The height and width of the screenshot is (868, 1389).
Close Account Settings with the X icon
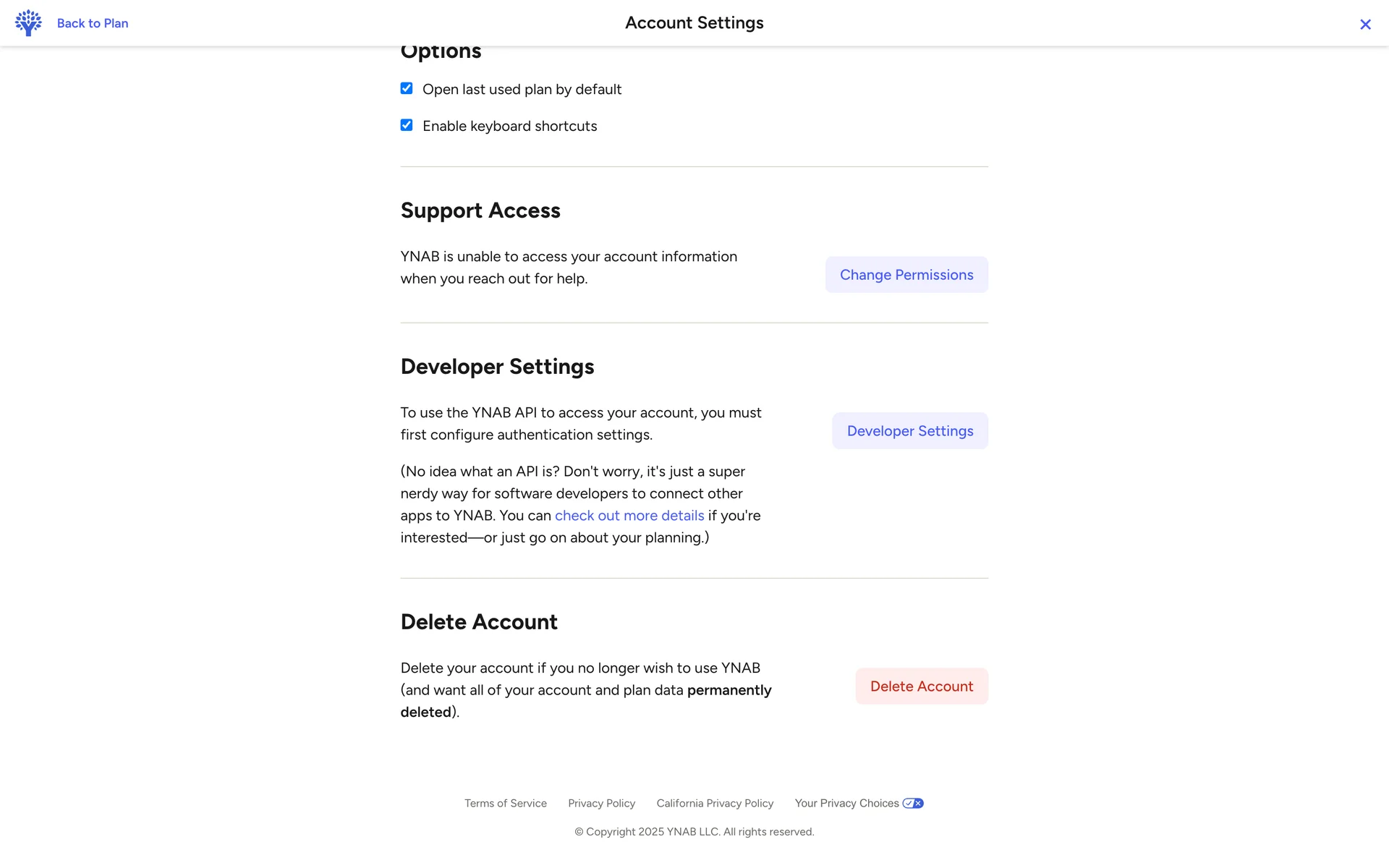(1365, 25)
